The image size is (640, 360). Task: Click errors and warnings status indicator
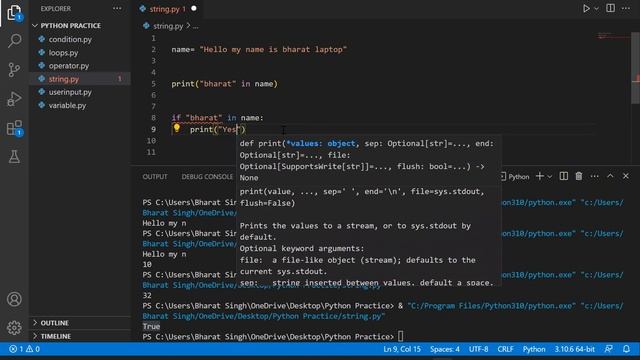[x=24, y=349]
